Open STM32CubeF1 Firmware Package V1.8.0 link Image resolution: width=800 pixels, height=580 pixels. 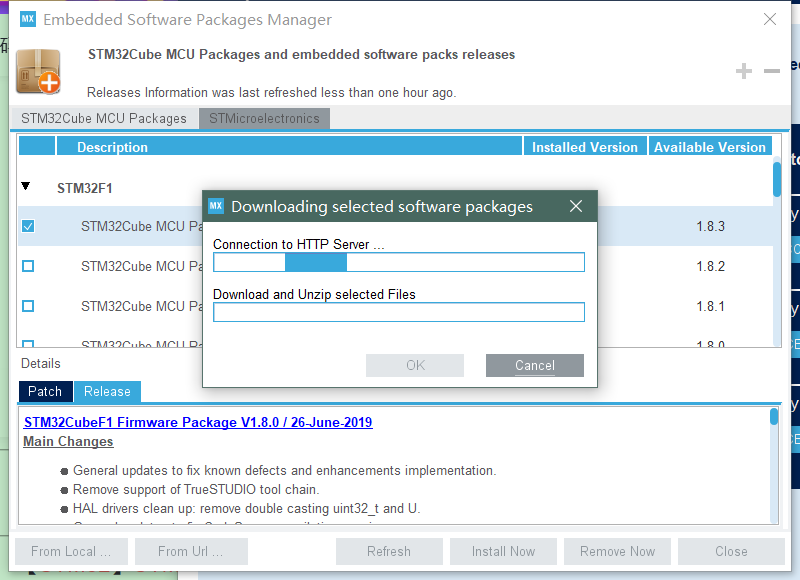click(x=198, y=422)
